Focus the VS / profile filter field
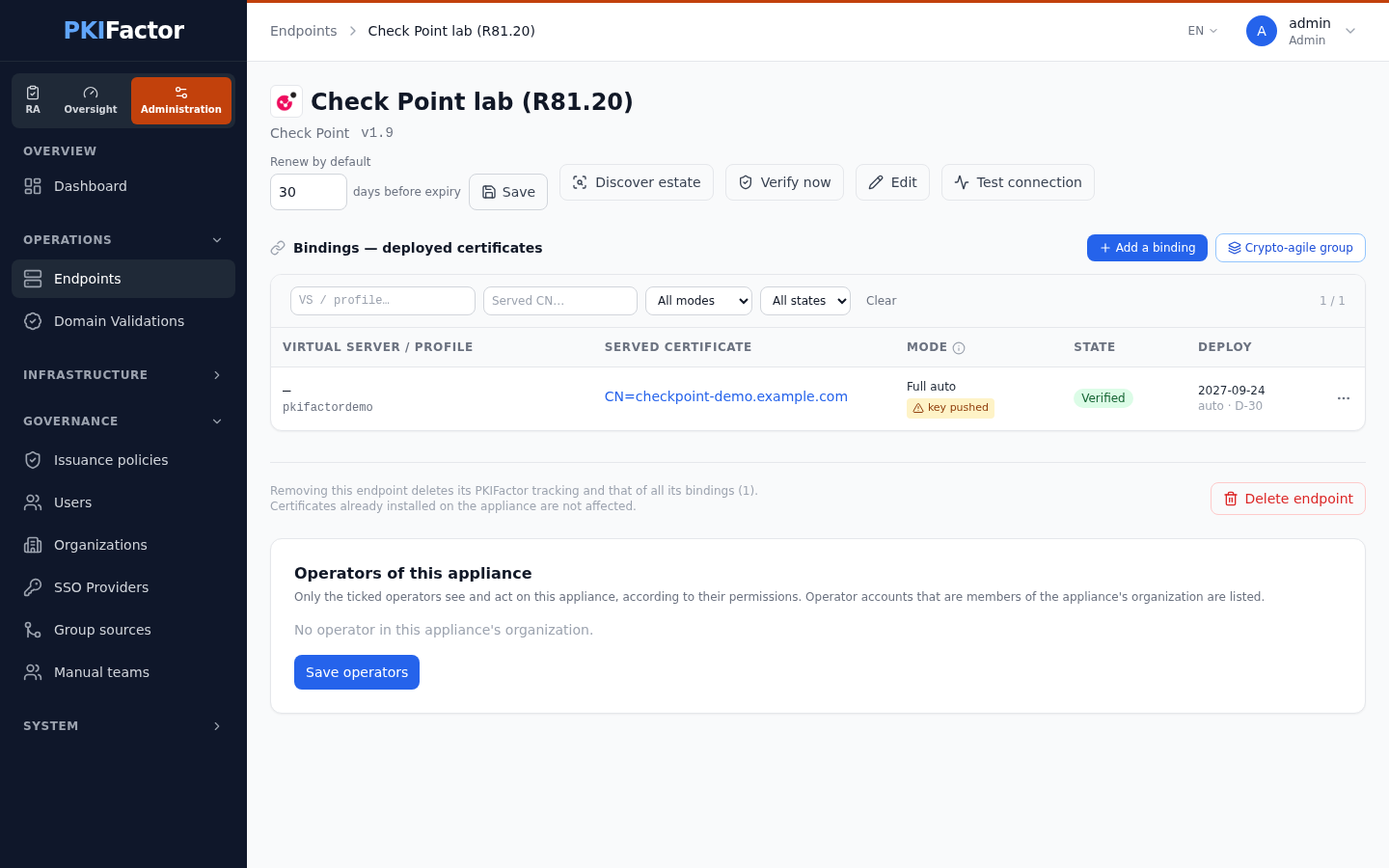The image size is (1389, 868). (x=383, y=301)
